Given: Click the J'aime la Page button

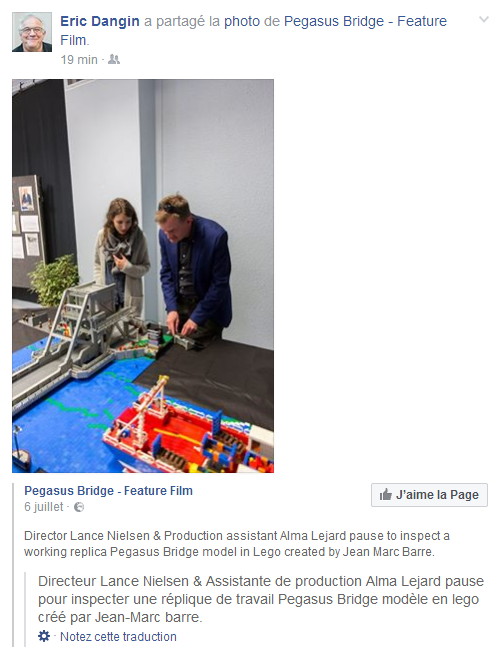Looking at the screenshot, I should pyautogui.click(x=429, y=495).
